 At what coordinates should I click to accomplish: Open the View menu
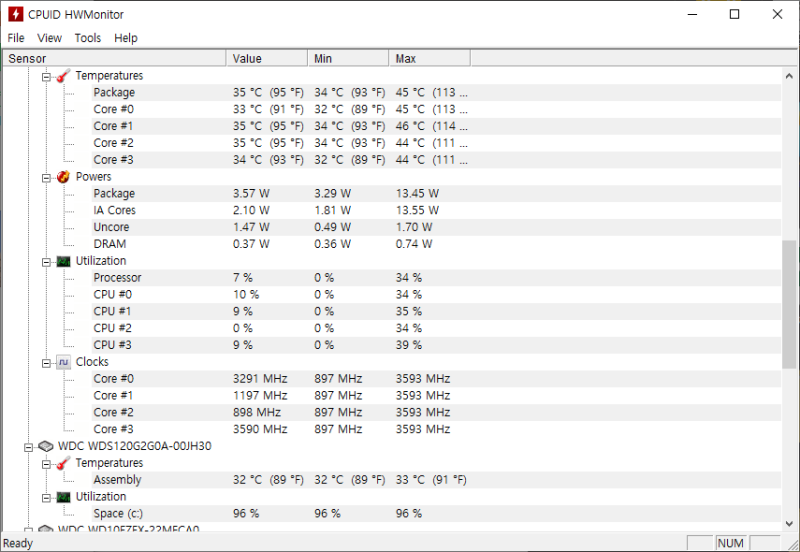point(49,38)
